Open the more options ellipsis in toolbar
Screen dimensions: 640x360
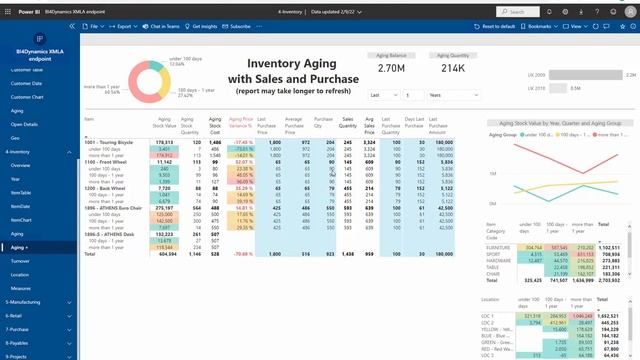tap(259, 26)
